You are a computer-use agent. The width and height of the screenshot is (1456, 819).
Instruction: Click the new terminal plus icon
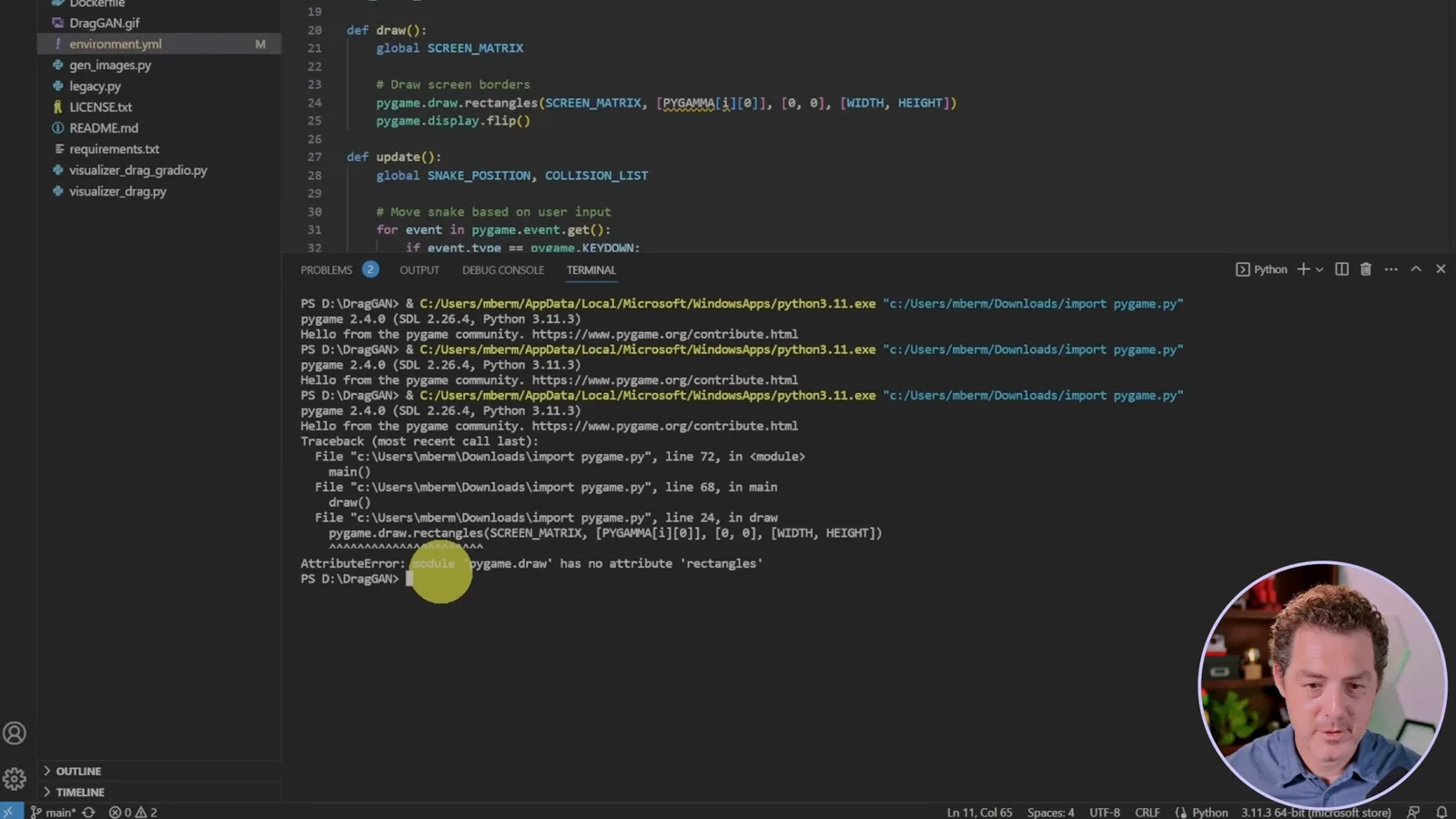pos(1303,269)
